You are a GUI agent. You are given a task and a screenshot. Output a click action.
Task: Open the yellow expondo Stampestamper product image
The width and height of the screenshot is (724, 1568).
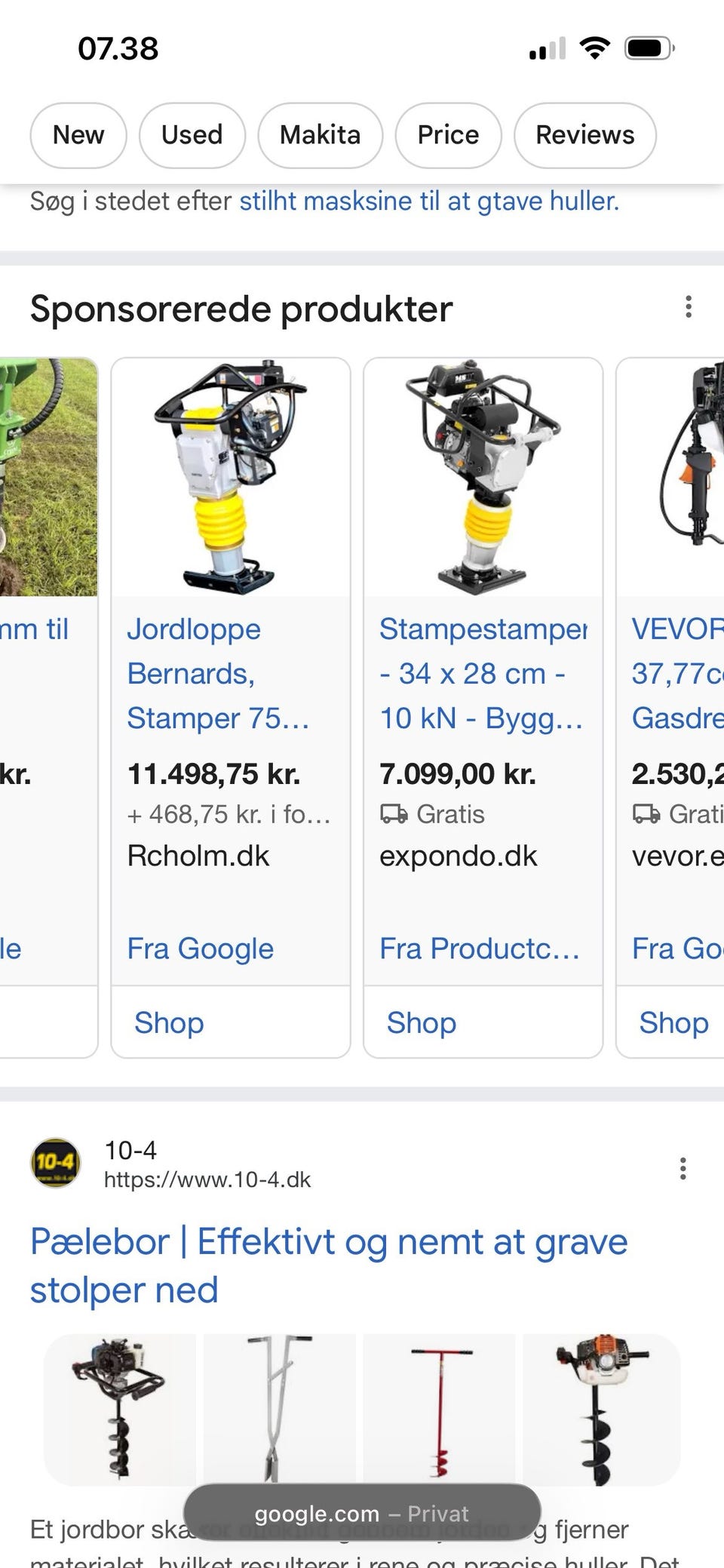[x=483, y=477]
